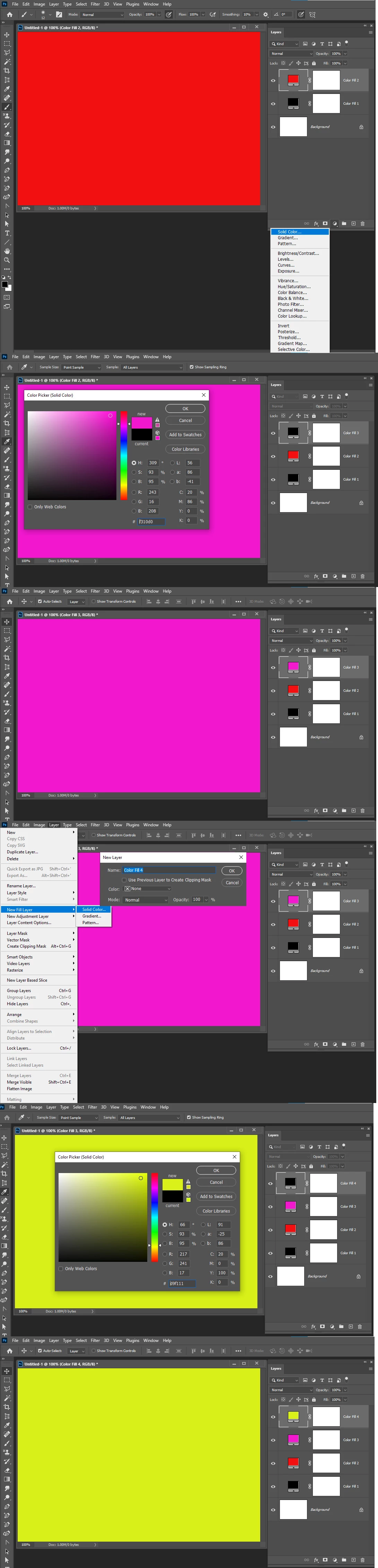
Task: Open Smoothing 10% dropdown arrow
Action: [x=256, y=15]
